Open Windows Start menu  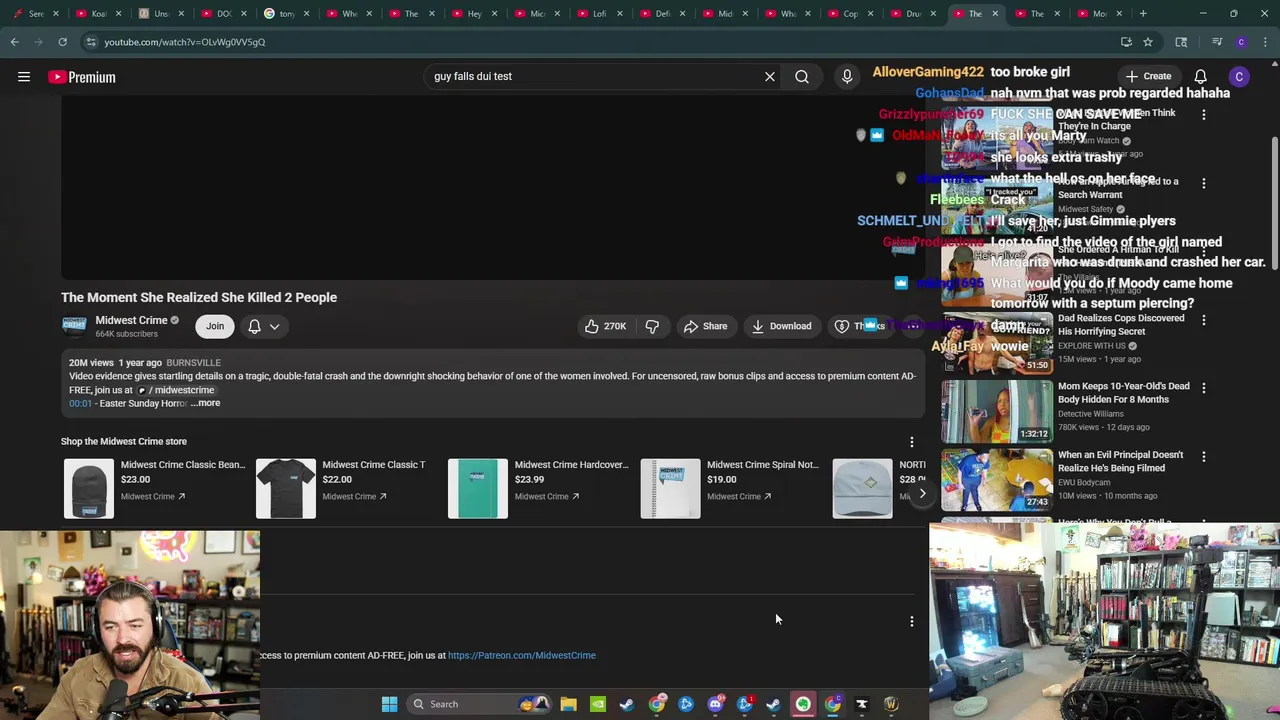[x=389, y=704]
